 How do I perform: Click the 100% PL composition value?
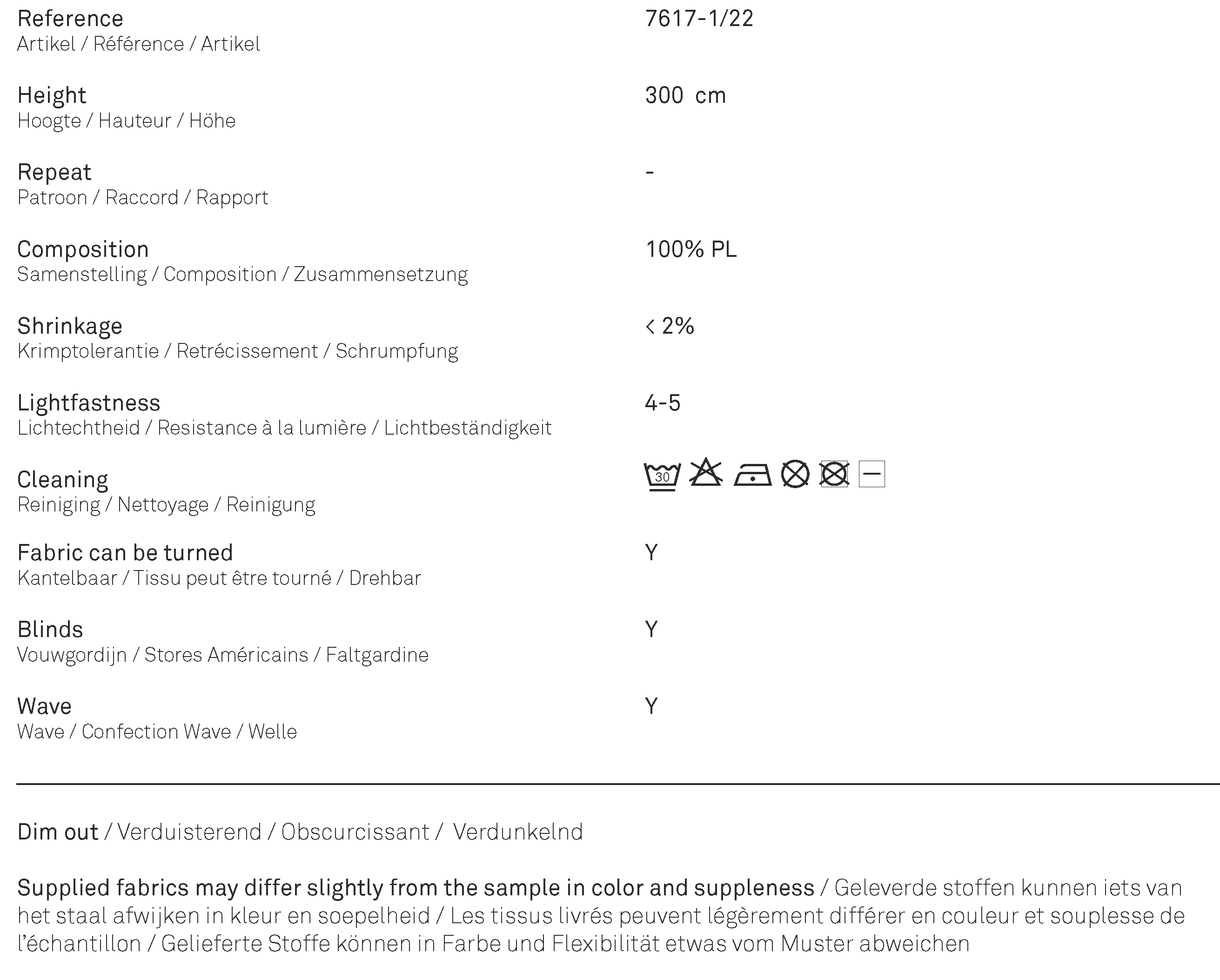point(691,249)
